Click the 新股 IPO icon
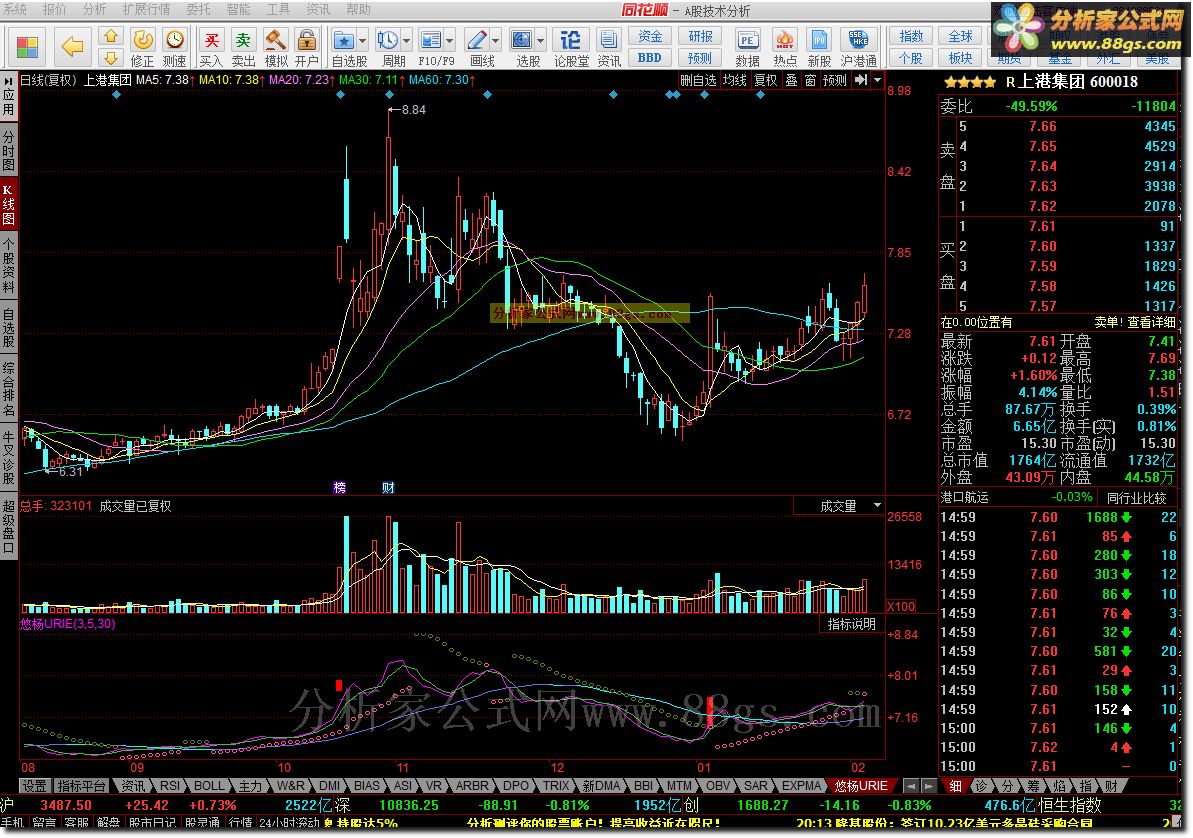Viewport: 1193px width, 838px height. (x=819, y=40)
